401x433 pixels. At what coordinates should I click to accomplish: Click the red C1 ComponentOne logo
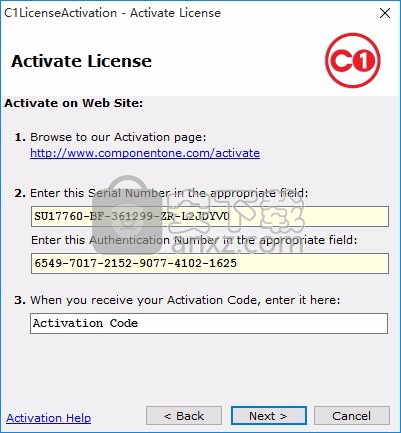[x=353, y=60]
